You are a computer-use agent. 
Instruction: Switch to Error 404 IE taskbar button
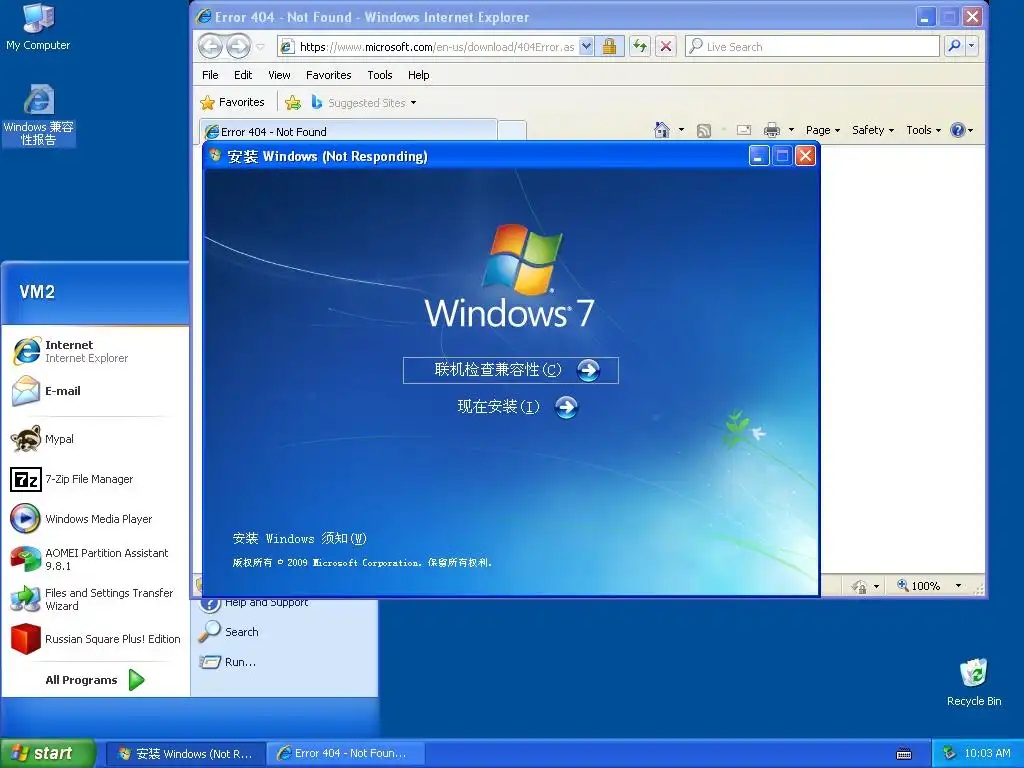click(x=345, y=754)
